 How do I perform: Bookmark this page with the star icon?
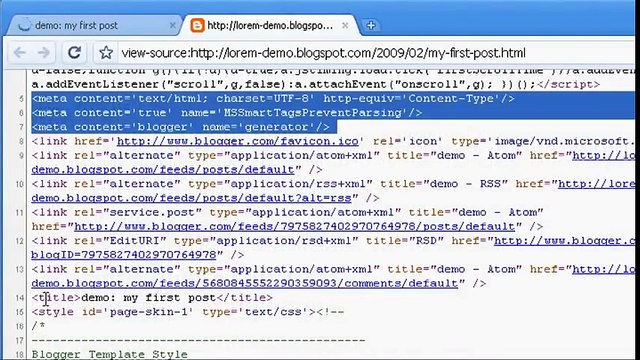[106, 53]
